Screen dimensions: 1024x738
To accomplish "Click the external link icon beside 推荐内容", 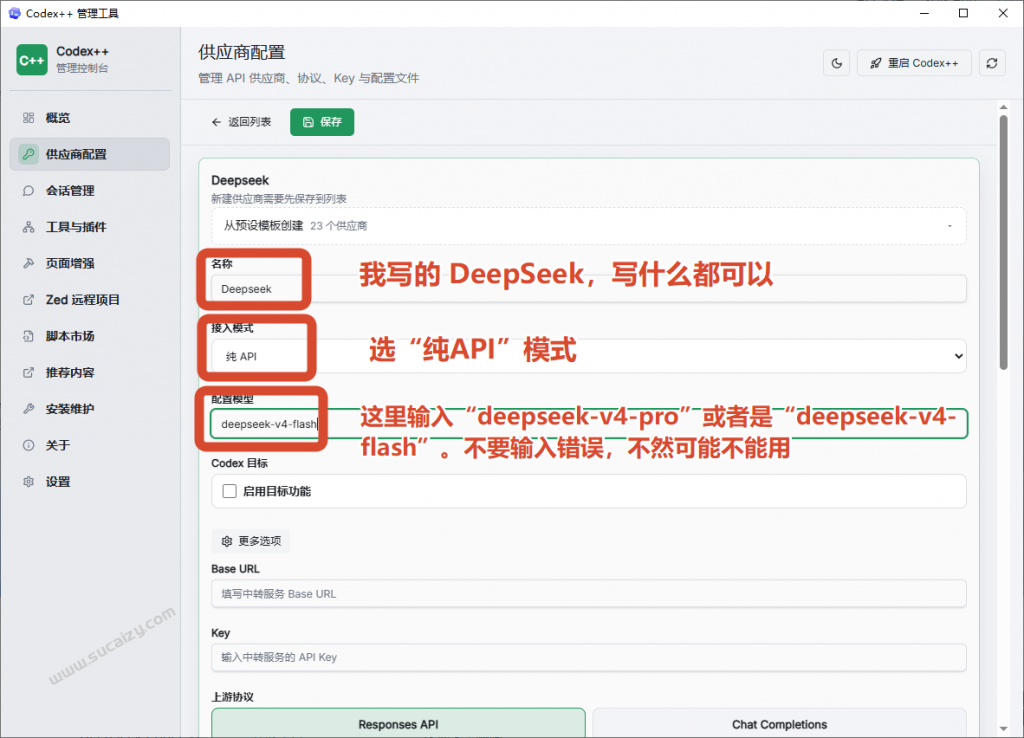I will click(x=29, y=372).
